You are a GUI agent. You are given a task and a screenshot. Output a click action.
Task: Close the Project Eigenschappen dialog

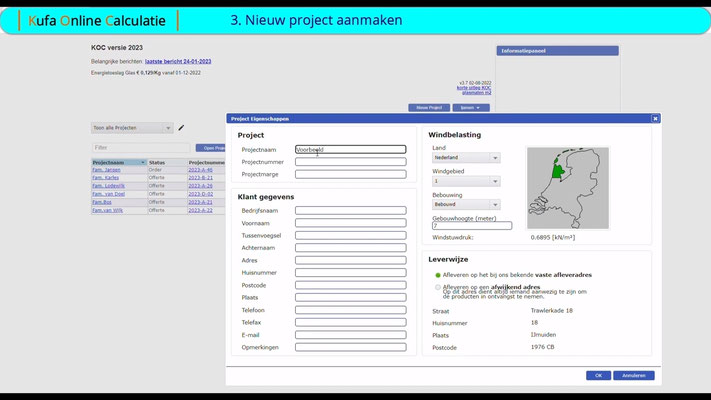click(x=655, y=118)
